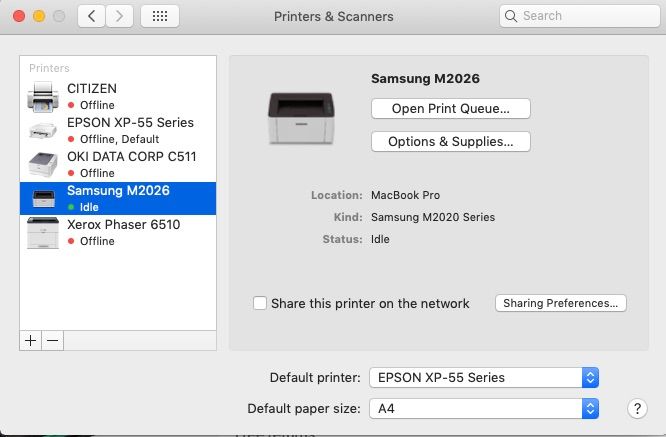
Task: Click the search magnifier icon
Action: click(511, 16)
